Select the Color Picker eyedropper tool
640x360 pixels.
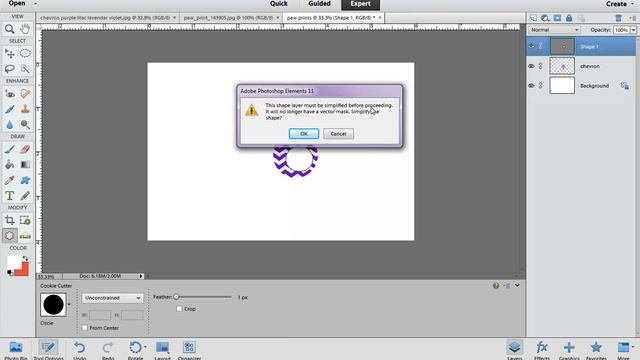(9, 180)
